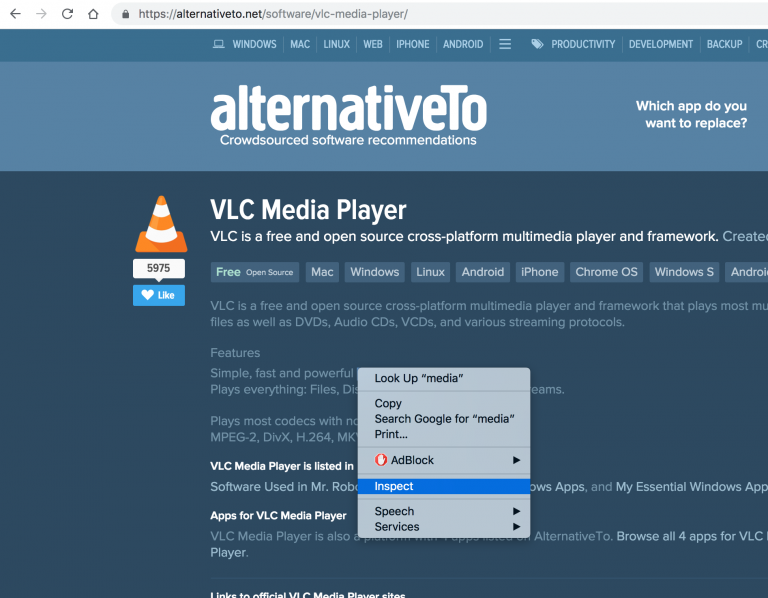Select Look Up "media" in context menu
This screenshot has height=598, width=768.
pyautogui.click(x=444, y=378)
